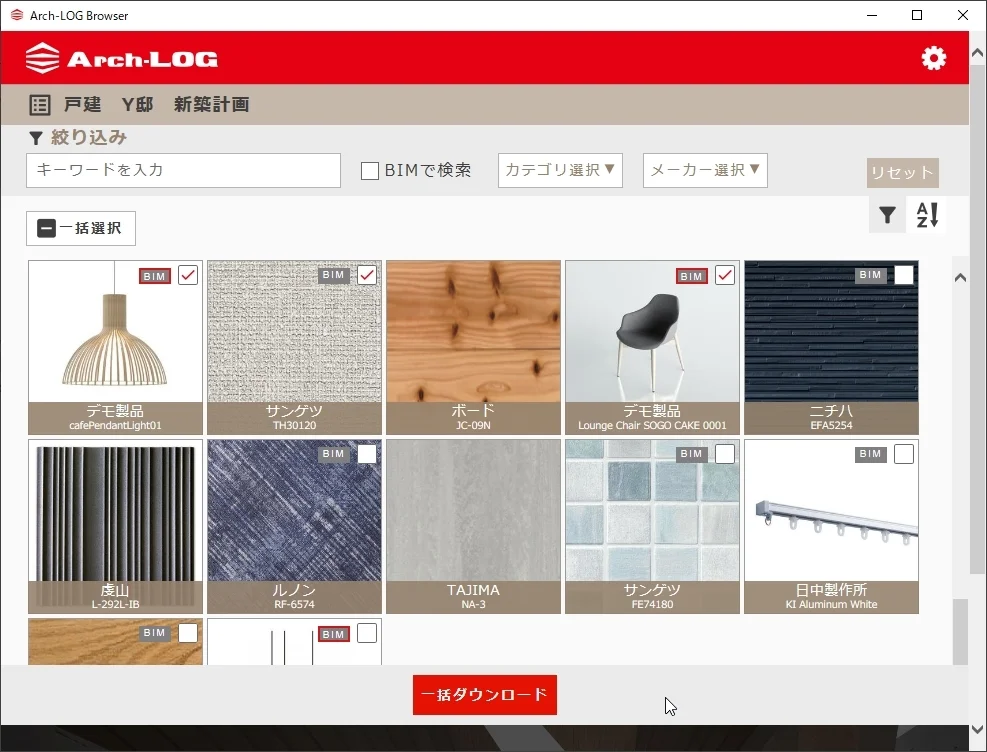Check the ルノン RF-6574 selection box

click(367, 454)
